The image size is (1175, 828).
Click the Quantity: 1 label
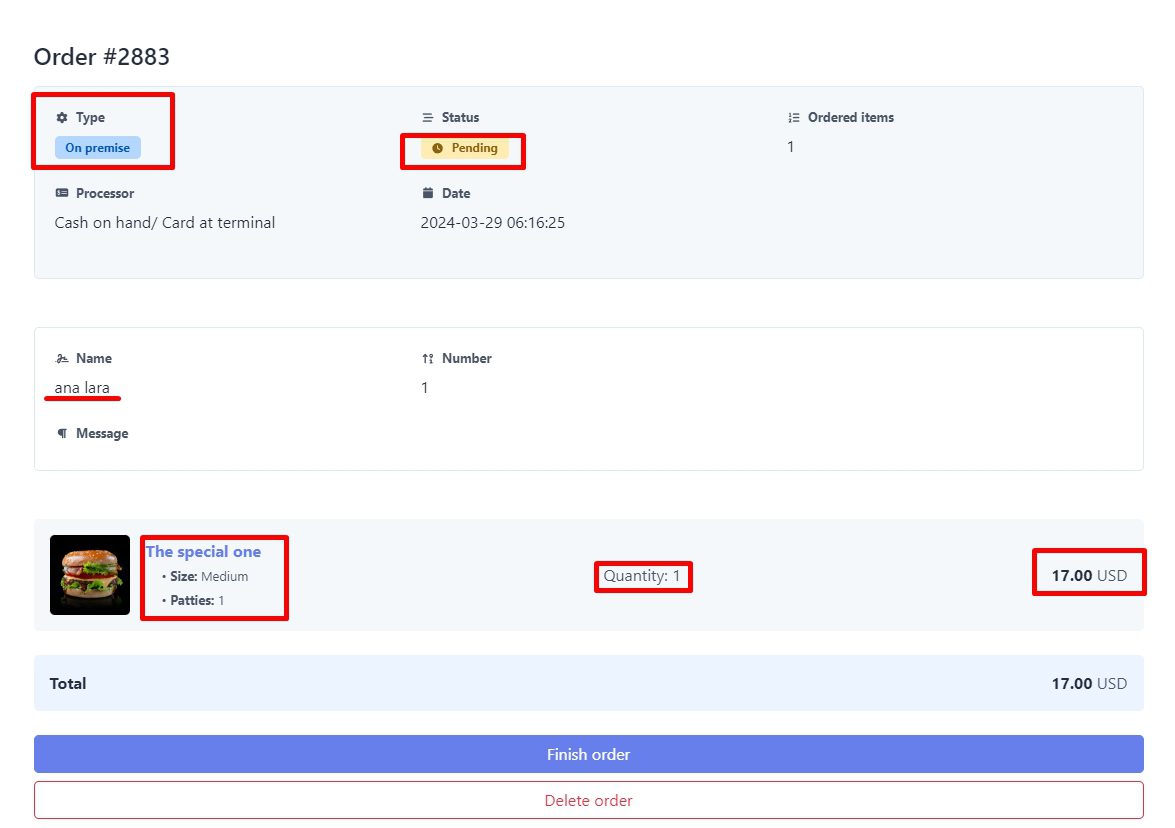642,576
